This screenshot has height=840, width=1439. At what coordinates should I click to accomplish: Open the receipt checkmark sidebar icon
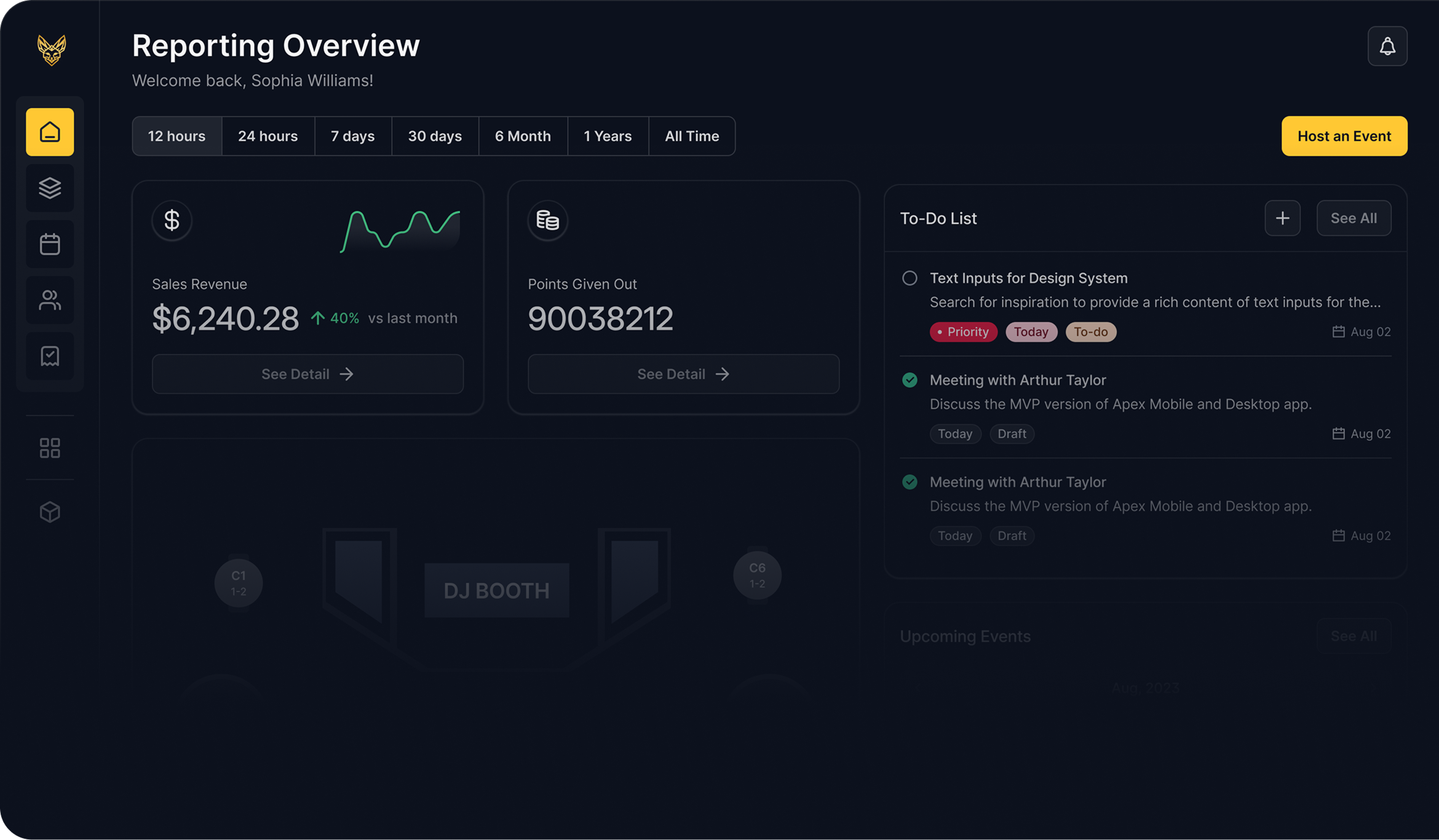(x=50, y=356)
